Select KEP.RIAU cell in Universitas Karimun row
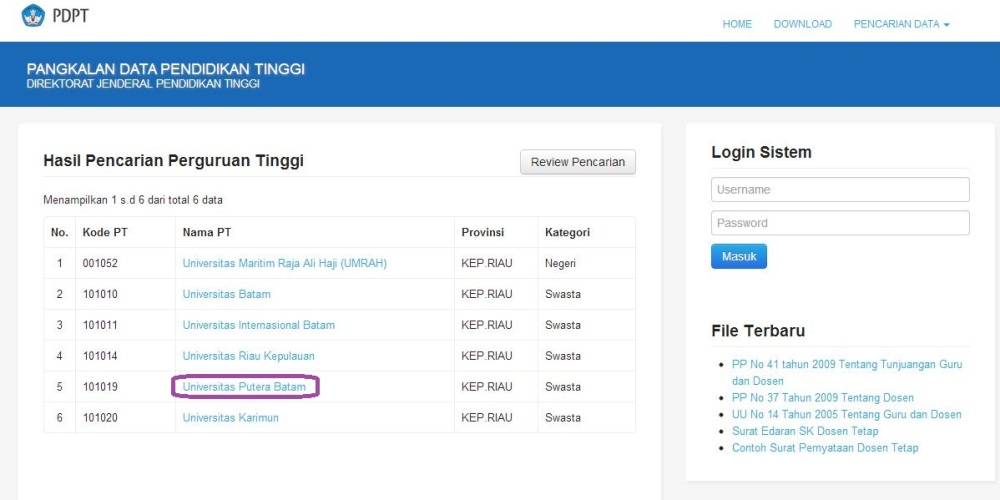1000x500 pixels. [487, 418]
